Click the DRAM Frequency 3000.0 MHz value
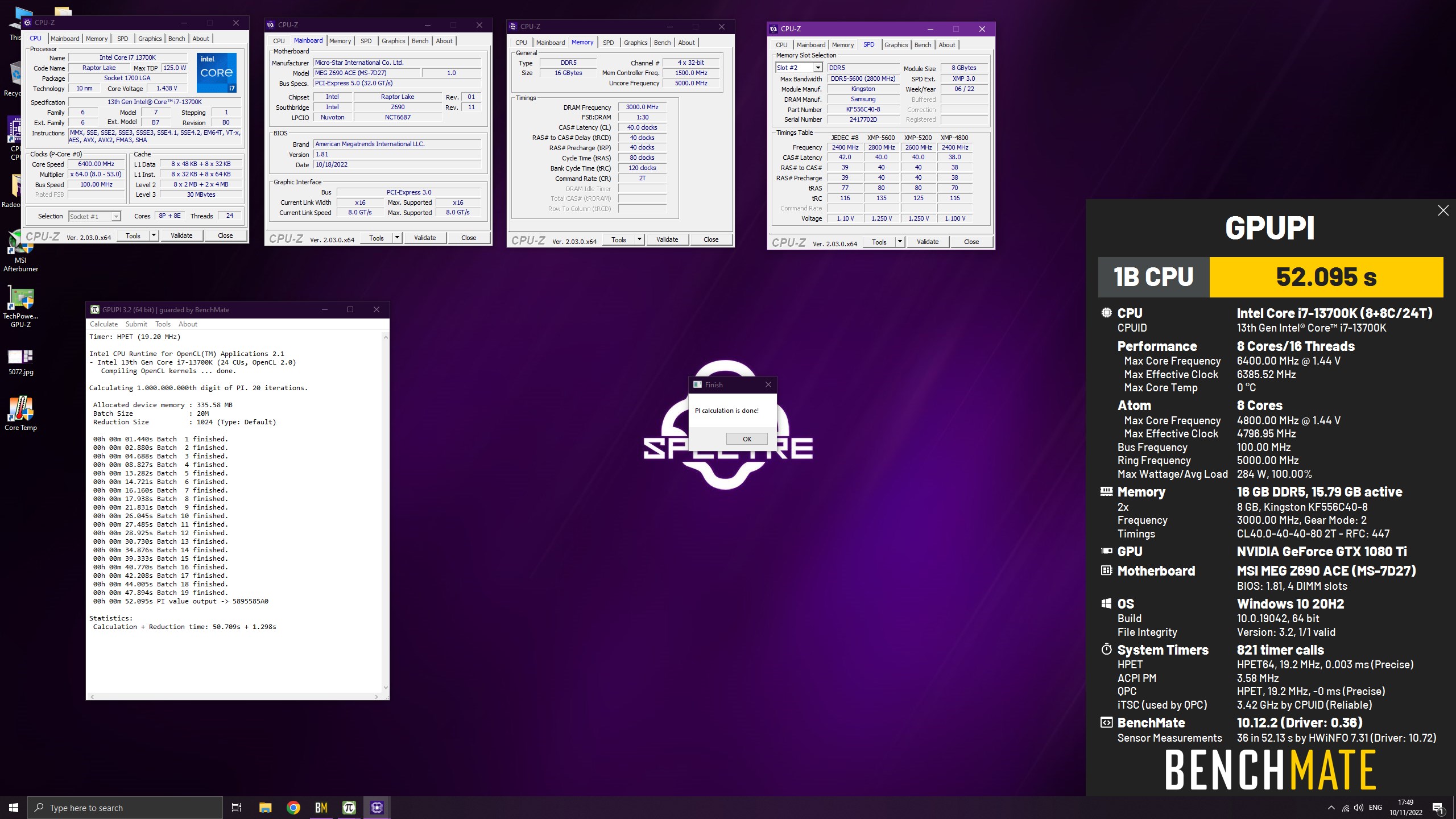Screen dimensions: 1456x819 pyautogui.click(x=642, y=107)
